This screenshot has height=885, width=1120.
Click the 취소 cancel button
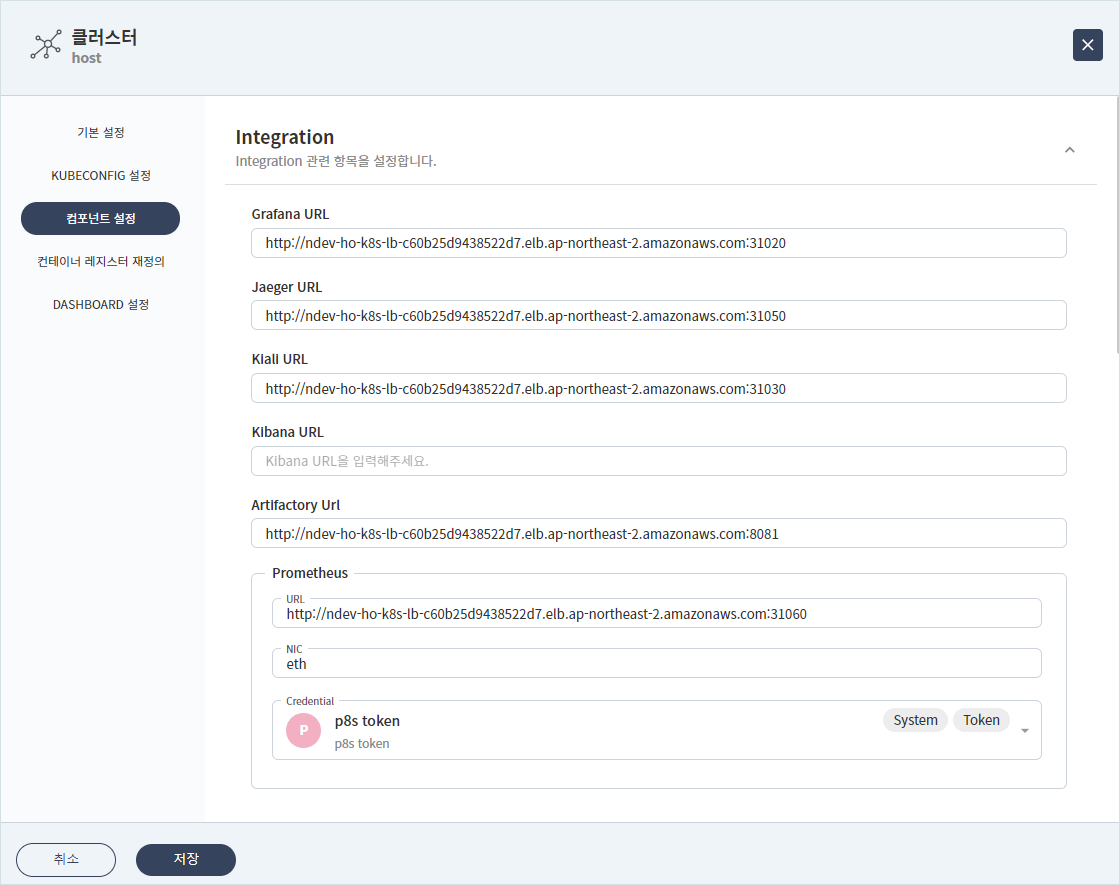tap(66, 859)
